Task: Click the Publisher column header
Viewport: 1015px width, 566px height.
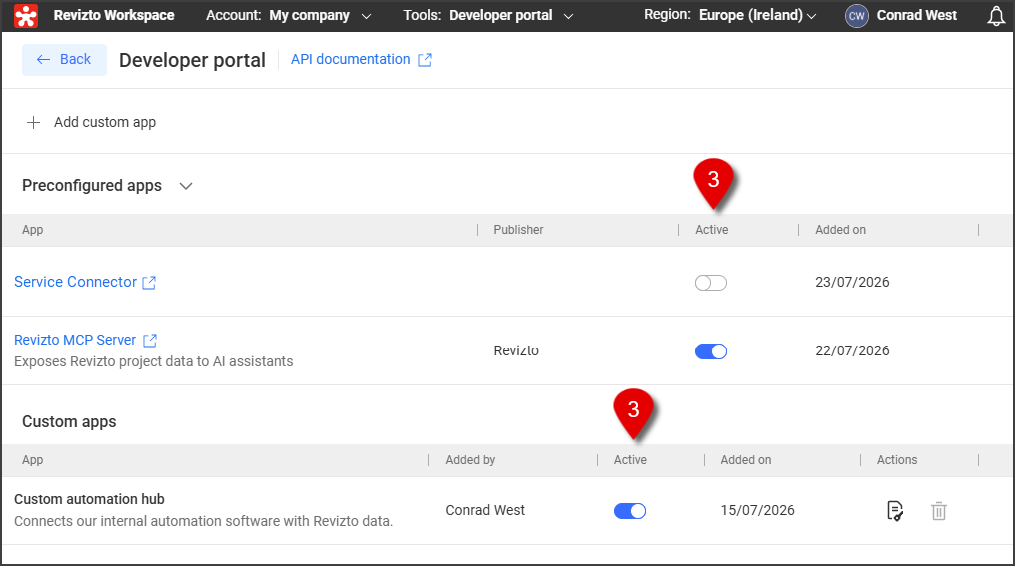Action: (518, 230)
